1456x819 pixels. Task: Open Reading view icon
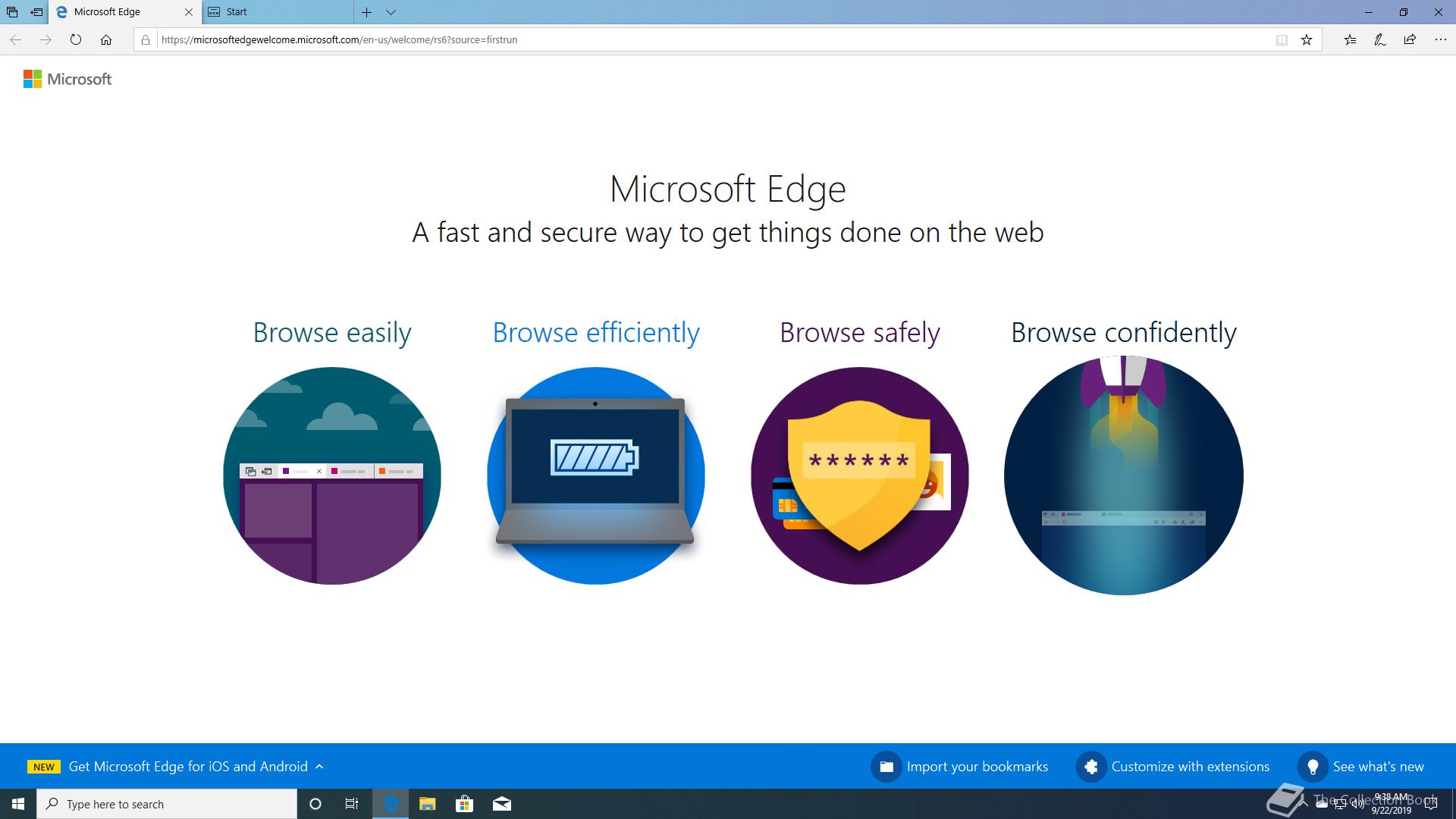[1282, 39]
